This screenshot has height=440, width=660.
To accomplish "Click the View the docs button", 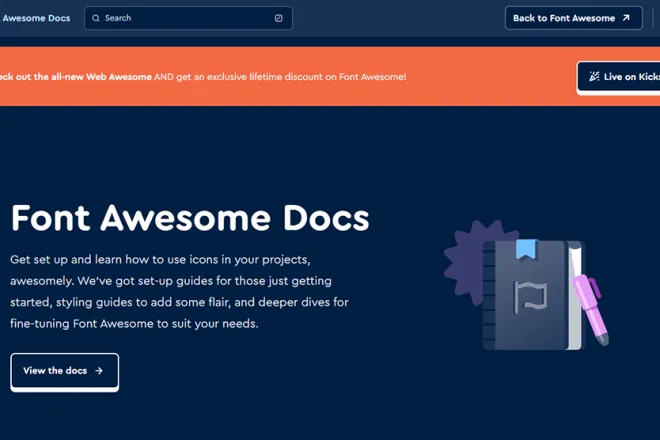I will 64,371.
